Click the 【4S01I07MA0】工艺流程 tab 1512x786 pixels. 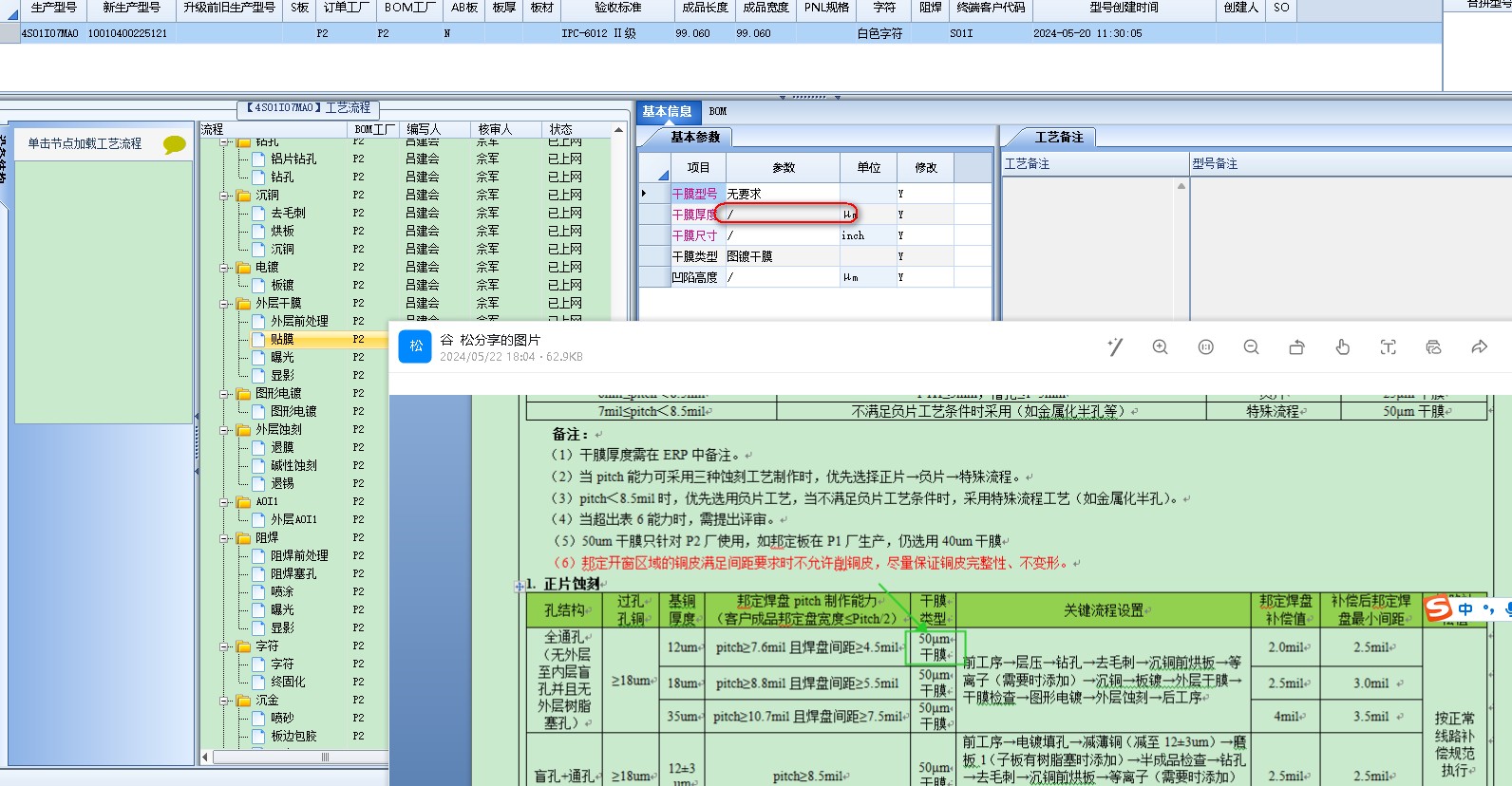click(x=309, y=108)
